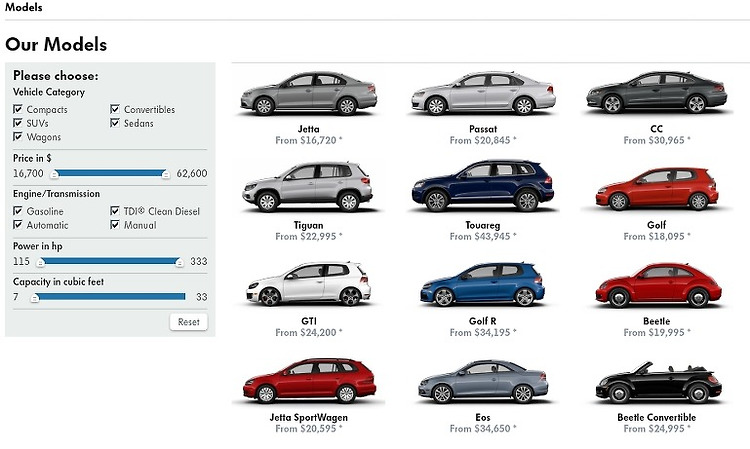The image size is (750, 449).
Task: Open the silver Passat car image
Action: 483,93
